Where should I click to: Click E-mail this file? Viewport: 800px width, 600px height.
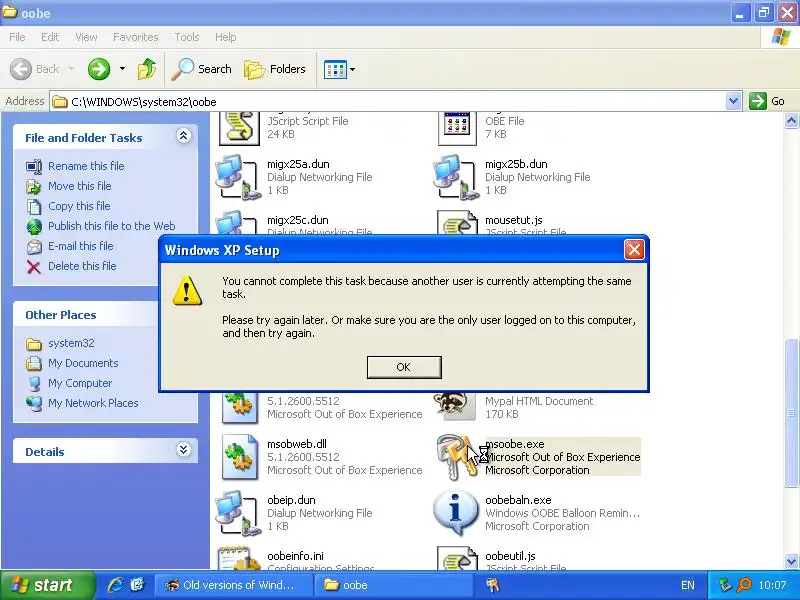click(x=81, y=246)
